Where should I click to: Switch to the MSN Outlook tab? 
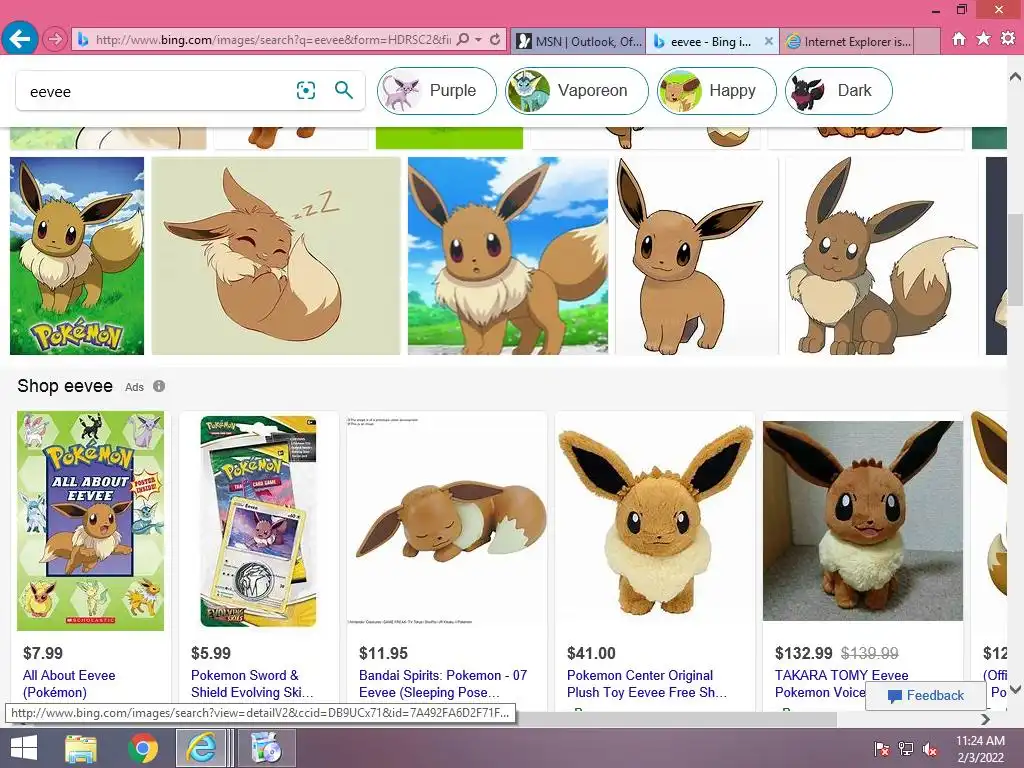[x=578, y=41]
